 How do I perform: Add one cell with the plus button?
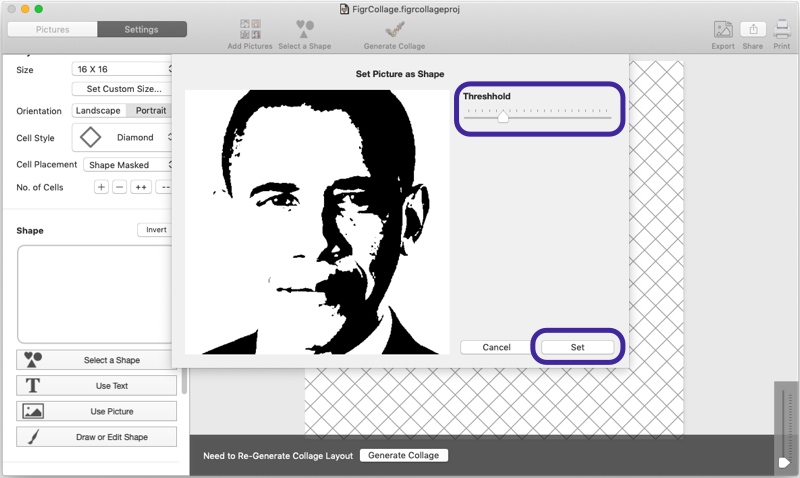(101, 187)
